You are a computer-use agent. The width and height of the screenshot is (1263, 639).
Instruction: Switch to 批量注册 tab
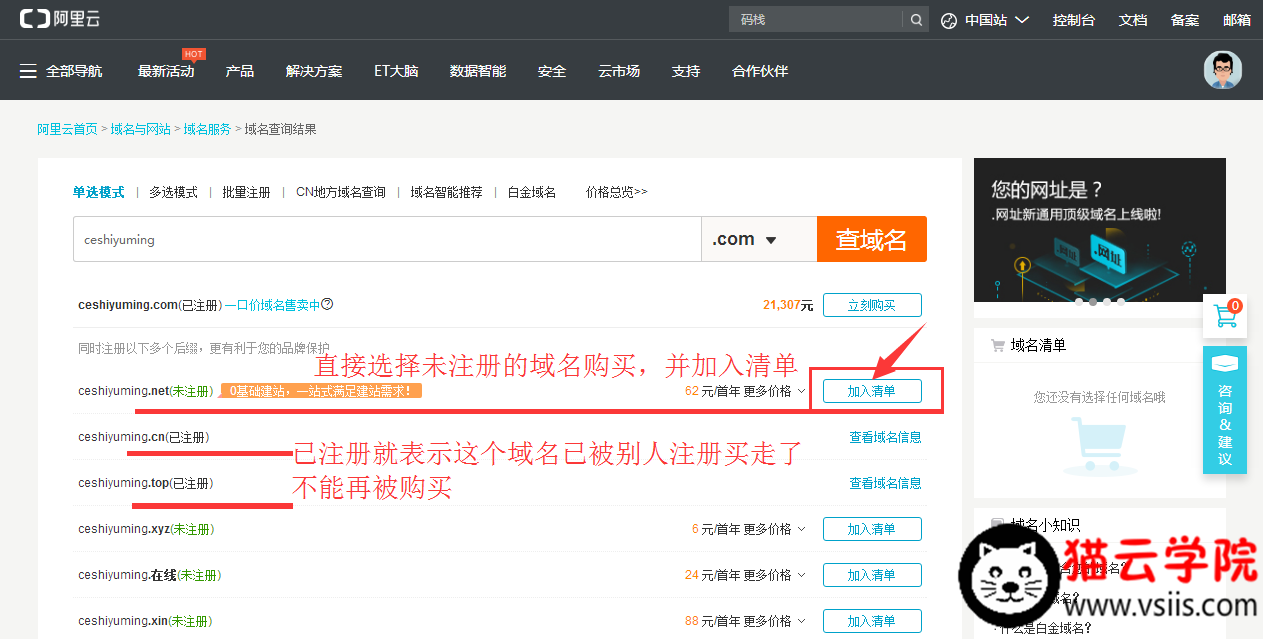click(x=247, y=192)
